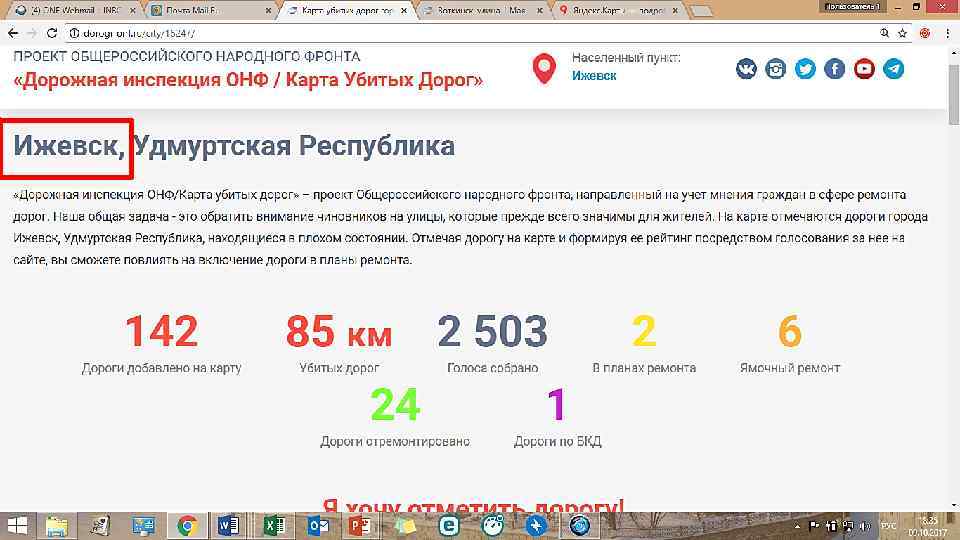960x540 pixels.
Task: Open a new browser tab
Action: point(702,11)
